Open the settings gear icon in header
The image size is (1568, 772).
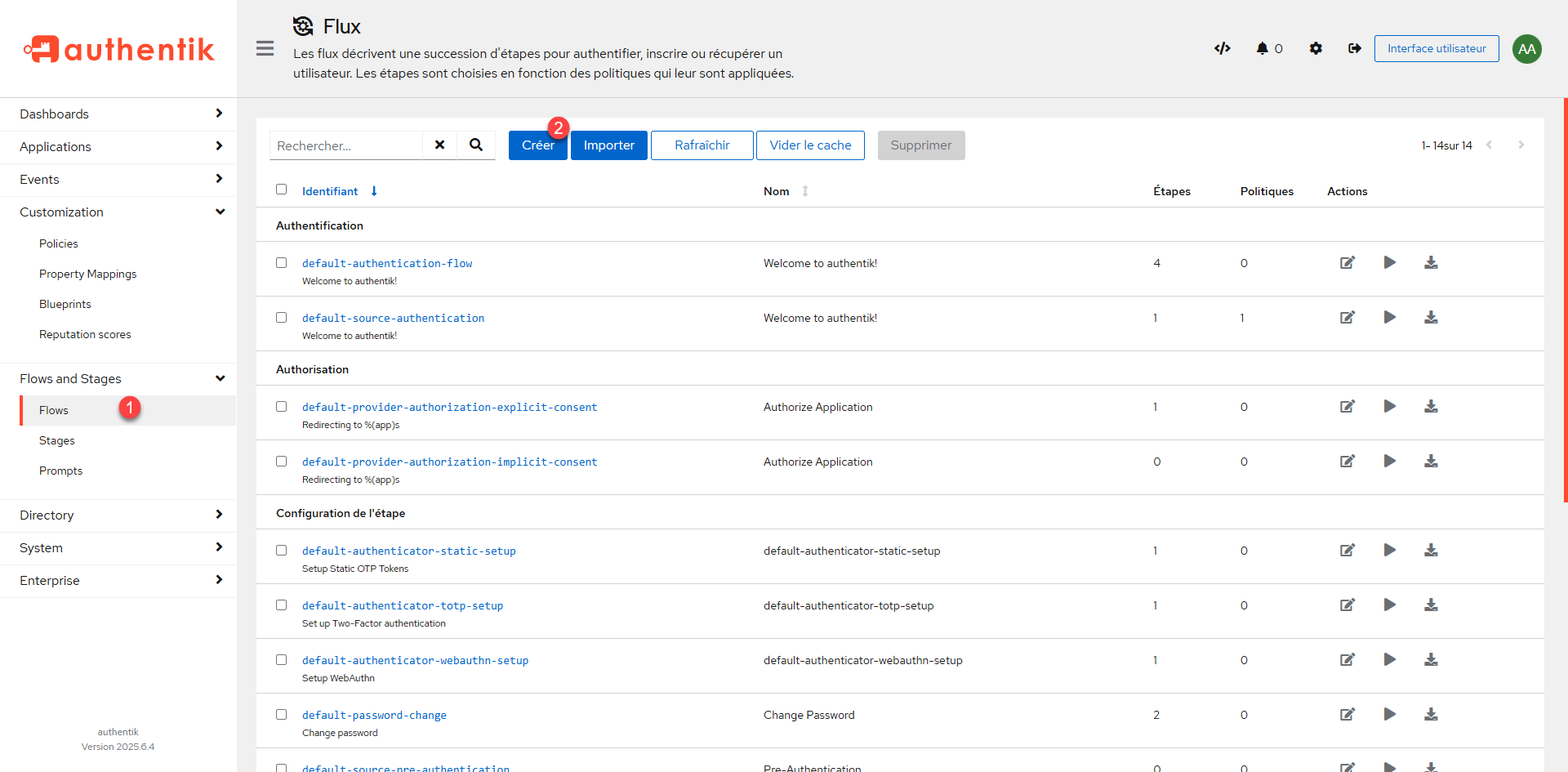click(x=1315, y=48)
